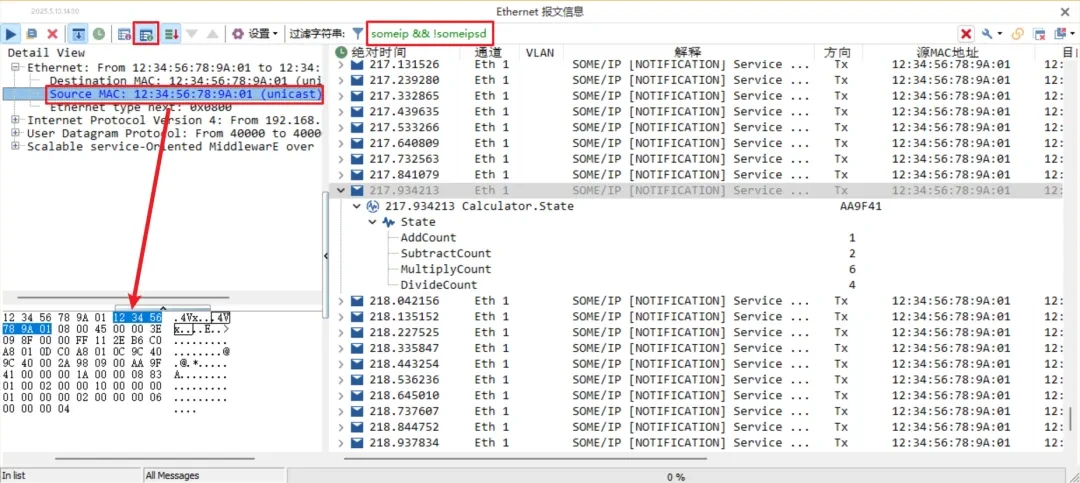Click the orange chain link icon
Viewport: 1080px width, 483px height.
point(1017,33)
